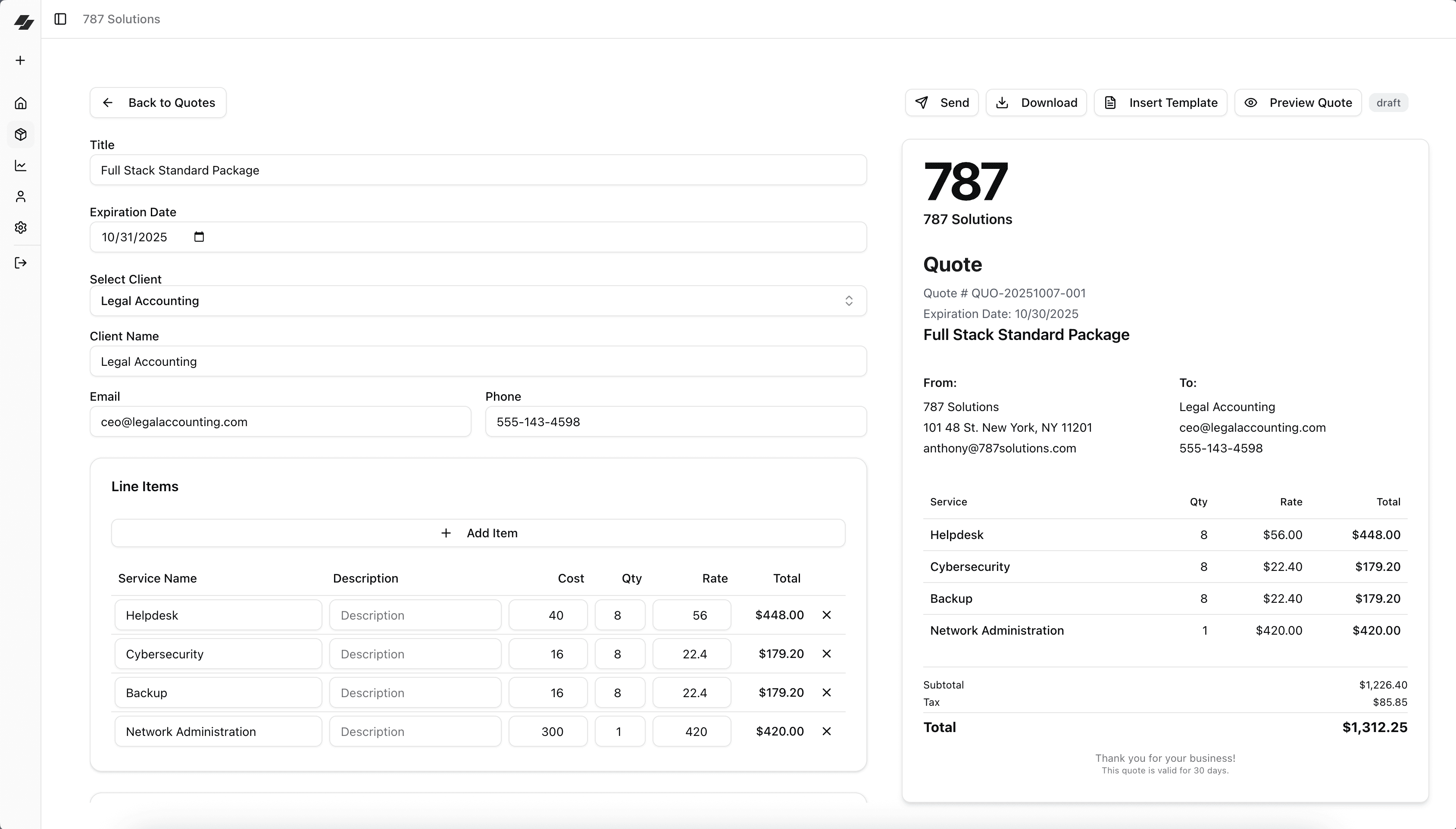The height and width of the screenshot is (829, 1456).
Task: View analytics via the chart icon
Action: 21,165
